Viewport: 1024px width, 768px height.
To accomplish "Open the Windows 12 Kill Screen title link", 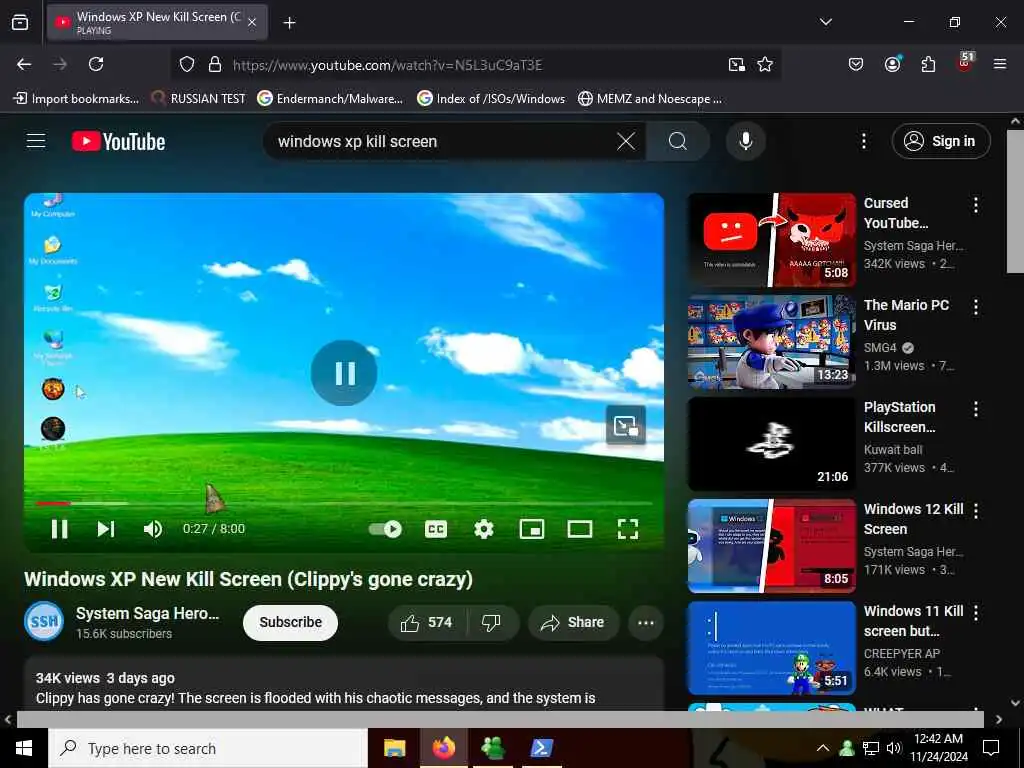I will tap(914, 519).
